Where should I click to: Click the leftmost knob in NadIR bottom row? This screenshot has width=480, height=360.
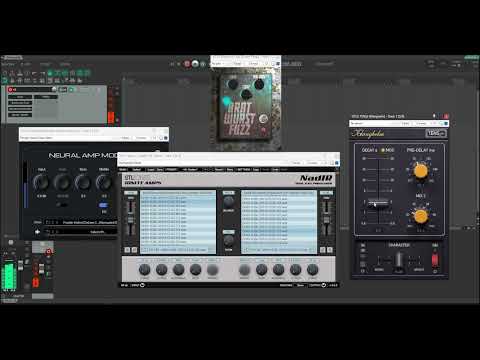144,269
